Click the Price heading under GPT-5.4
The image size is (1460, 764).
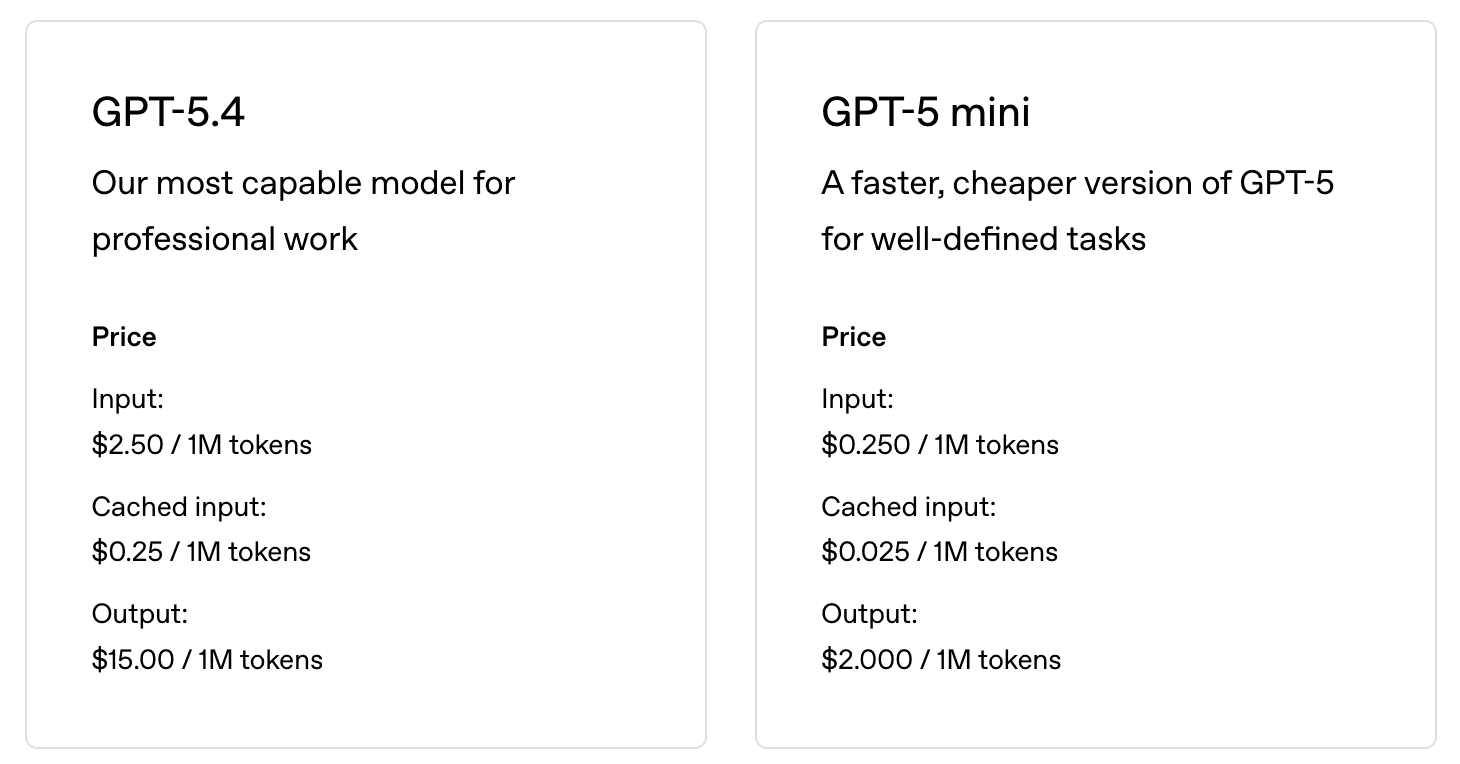tap(124, 337)
